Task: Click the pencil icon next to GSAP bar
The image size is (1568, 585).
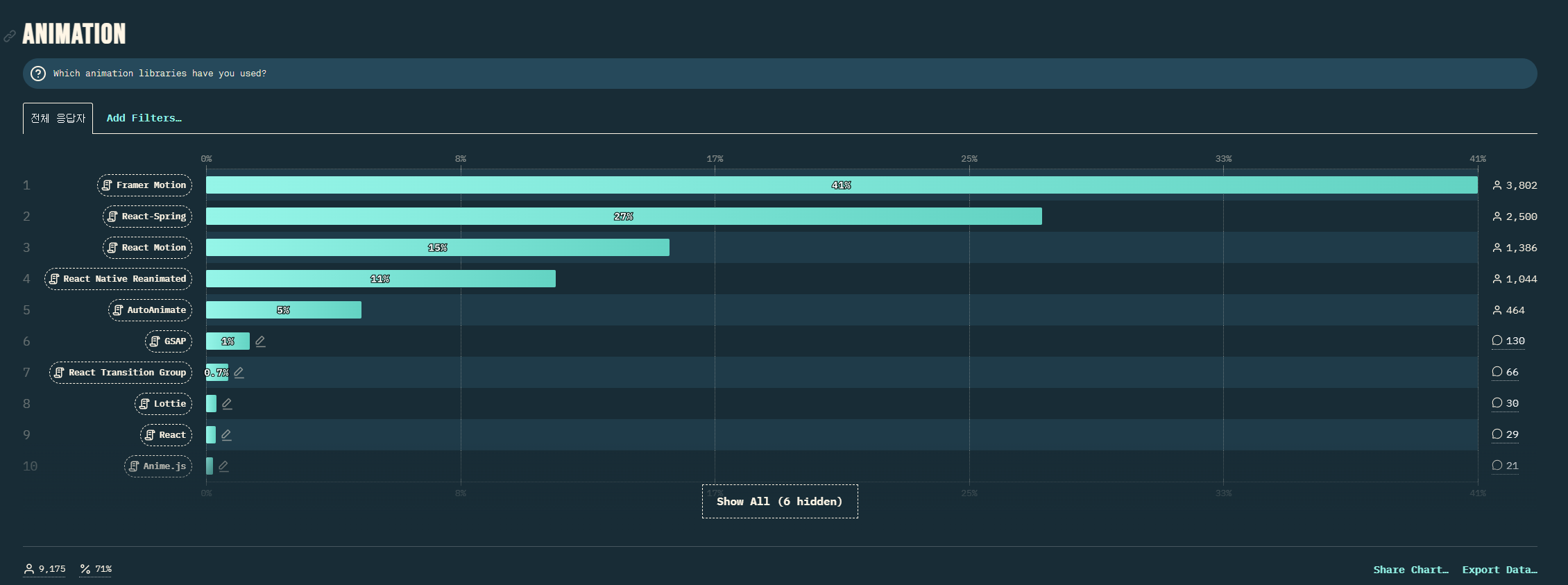Action: (x=260, y=341)
